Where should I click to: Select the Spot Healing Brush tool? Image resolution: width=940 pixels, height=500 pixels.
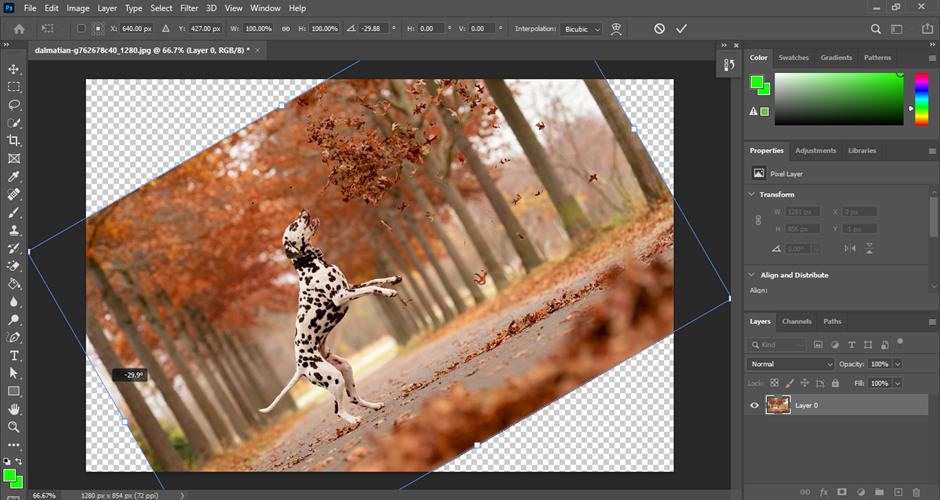point(13,194)
